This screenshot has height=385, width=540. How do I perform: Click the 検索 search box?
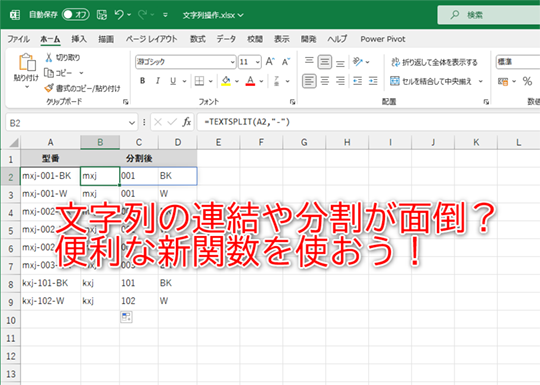pos(489,15)
